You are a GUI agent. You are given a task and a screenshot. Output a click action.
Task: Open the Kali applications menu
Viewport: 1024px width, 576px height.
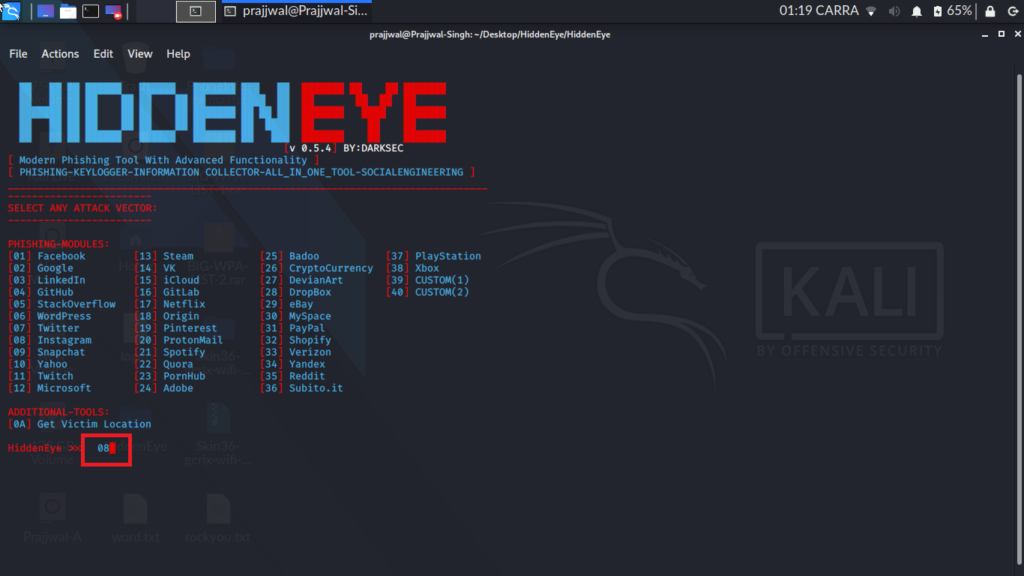(x=11, y=10)
